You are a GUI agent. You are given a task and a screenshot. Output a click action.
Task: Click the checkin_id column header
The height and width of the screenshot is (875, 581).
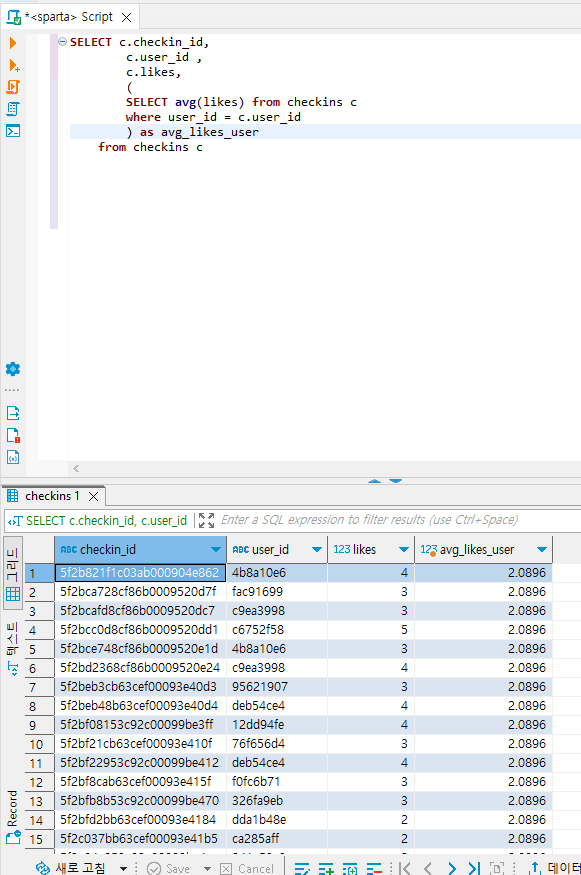click(x=140, y=550)
